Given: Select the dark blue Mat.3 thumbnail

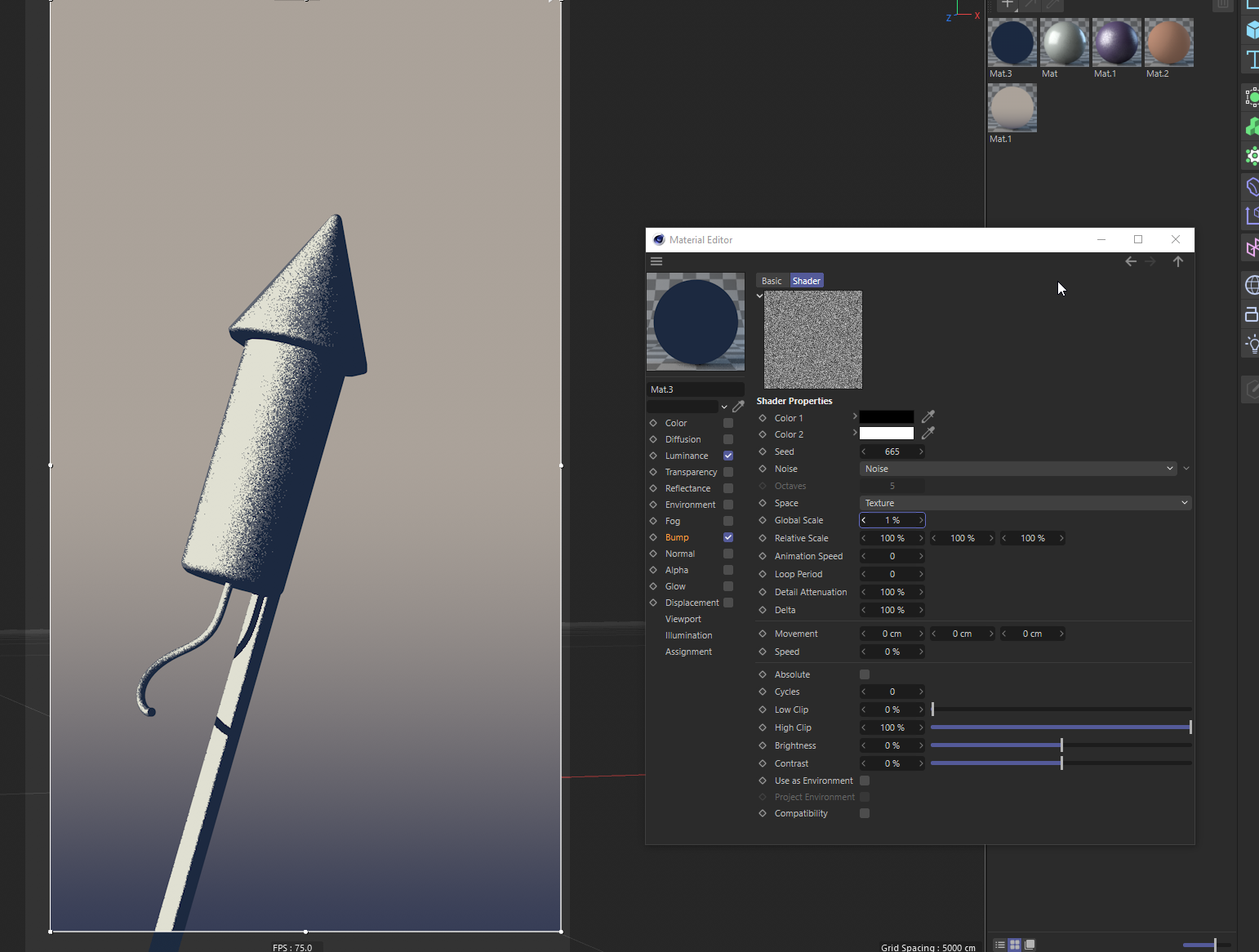Looking at the screenshot, I should (x=1012, y=42).
